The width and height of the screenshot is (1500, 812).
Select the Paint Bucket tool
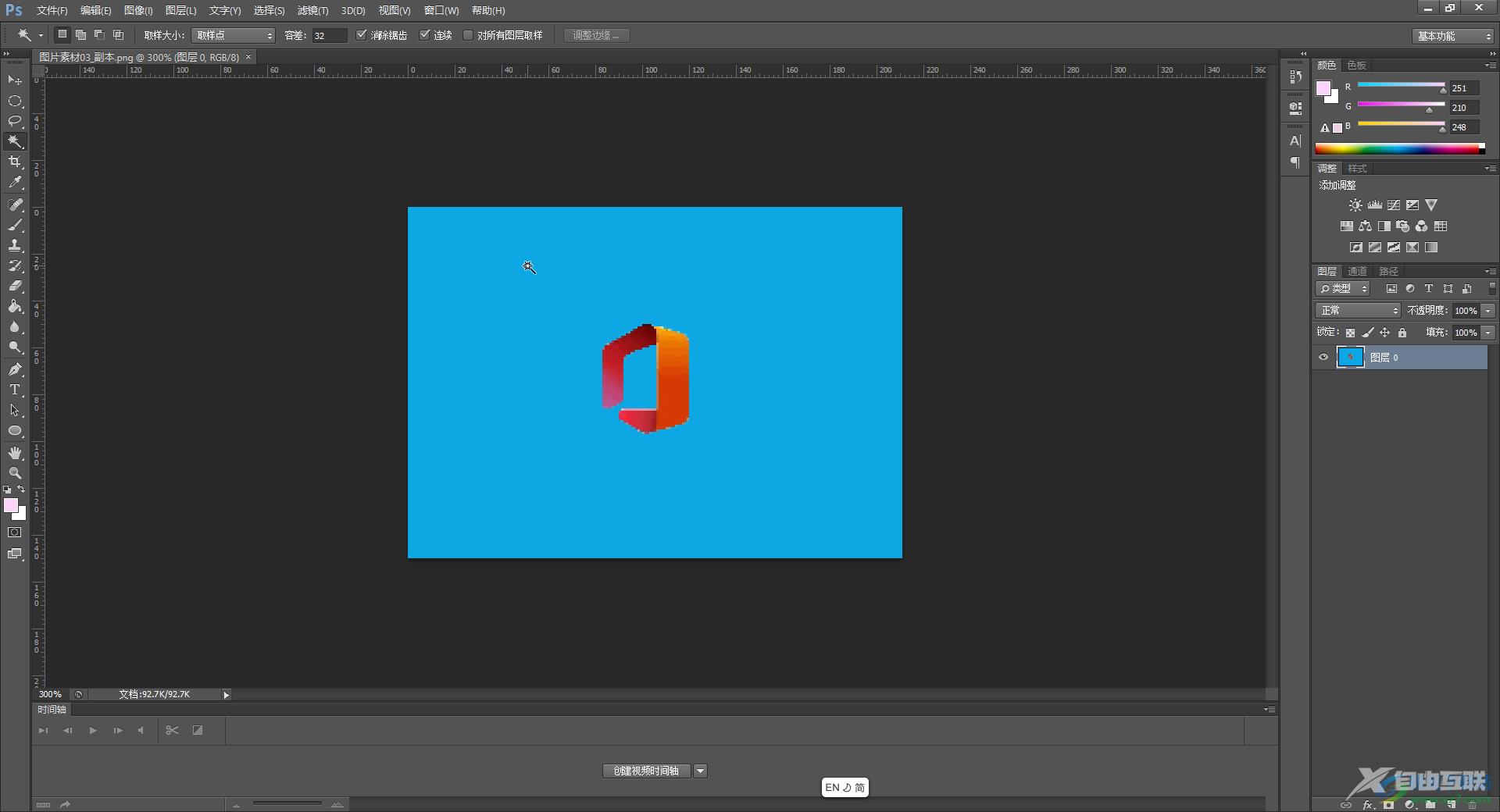pos(14,306)
